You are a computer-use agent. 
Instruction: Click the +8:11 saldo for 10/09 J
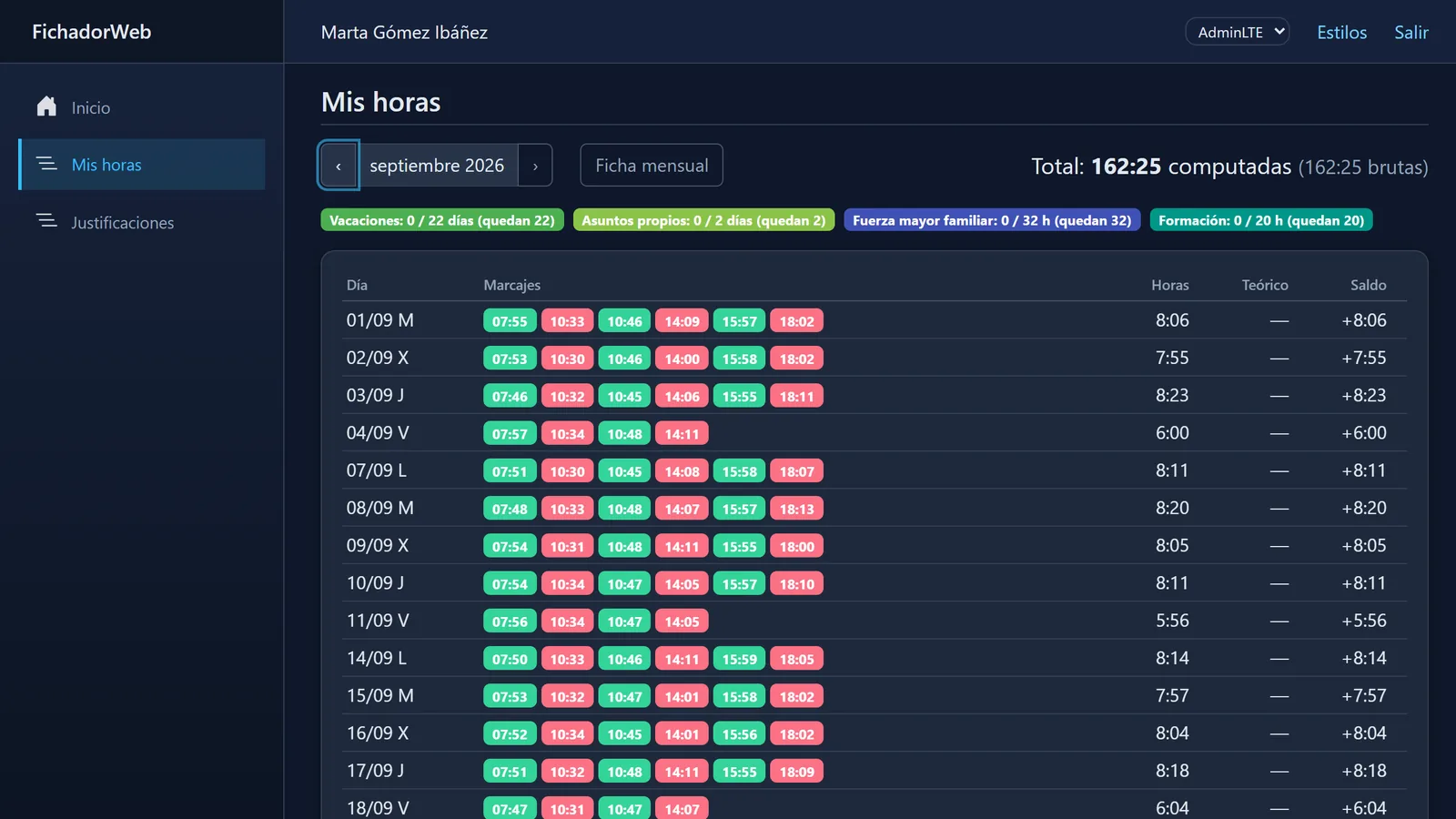(x=1364, y=583)
